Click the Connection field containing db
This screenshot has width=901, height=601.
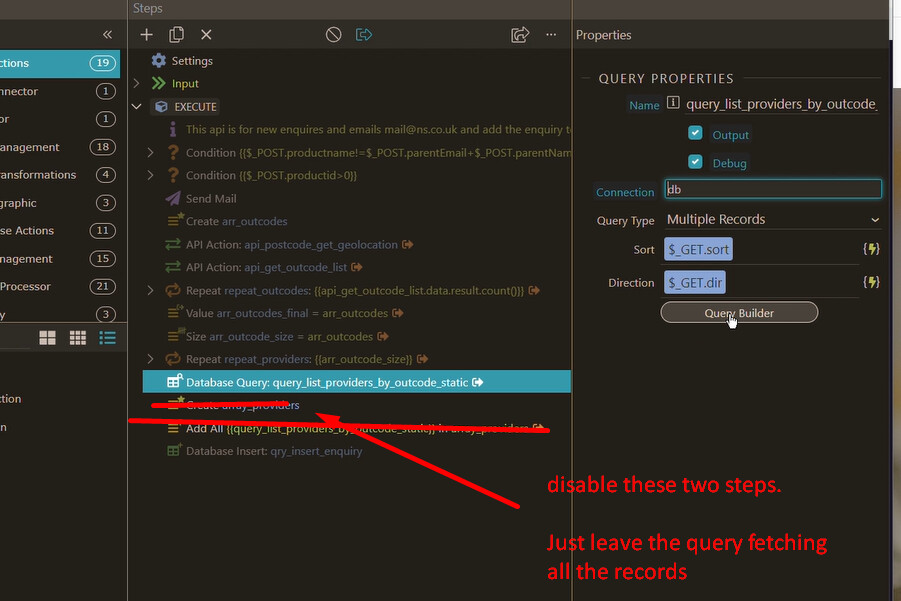coord(773,189)
